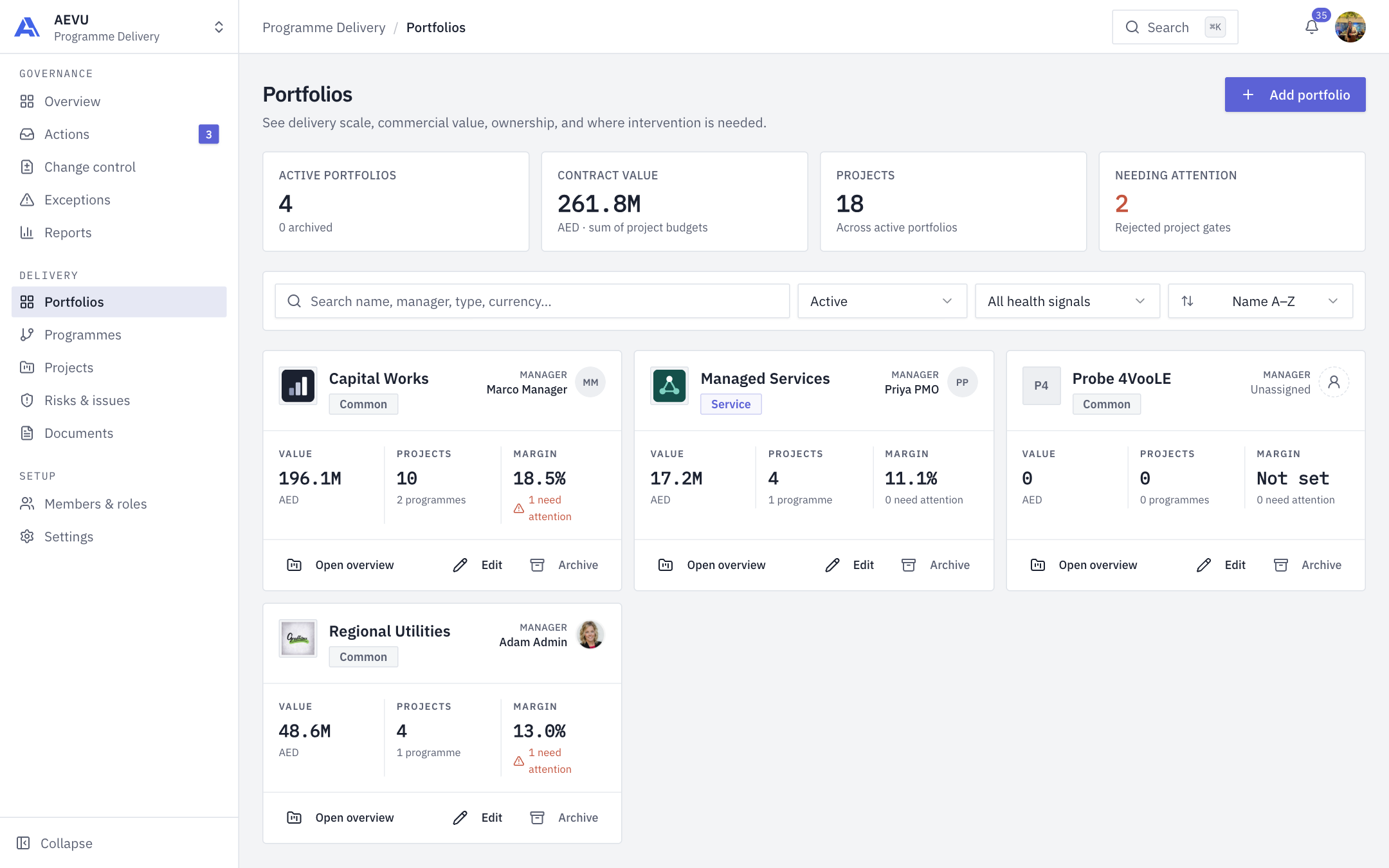Click the Programme Delivery breadcrumb link

[324, 27]
